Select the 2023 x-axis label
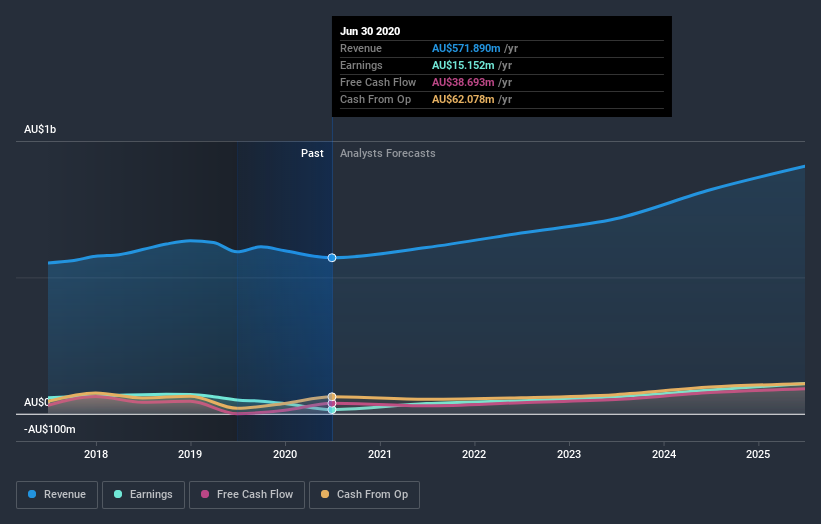Viewport: 821px width, 524px height. 569,454
